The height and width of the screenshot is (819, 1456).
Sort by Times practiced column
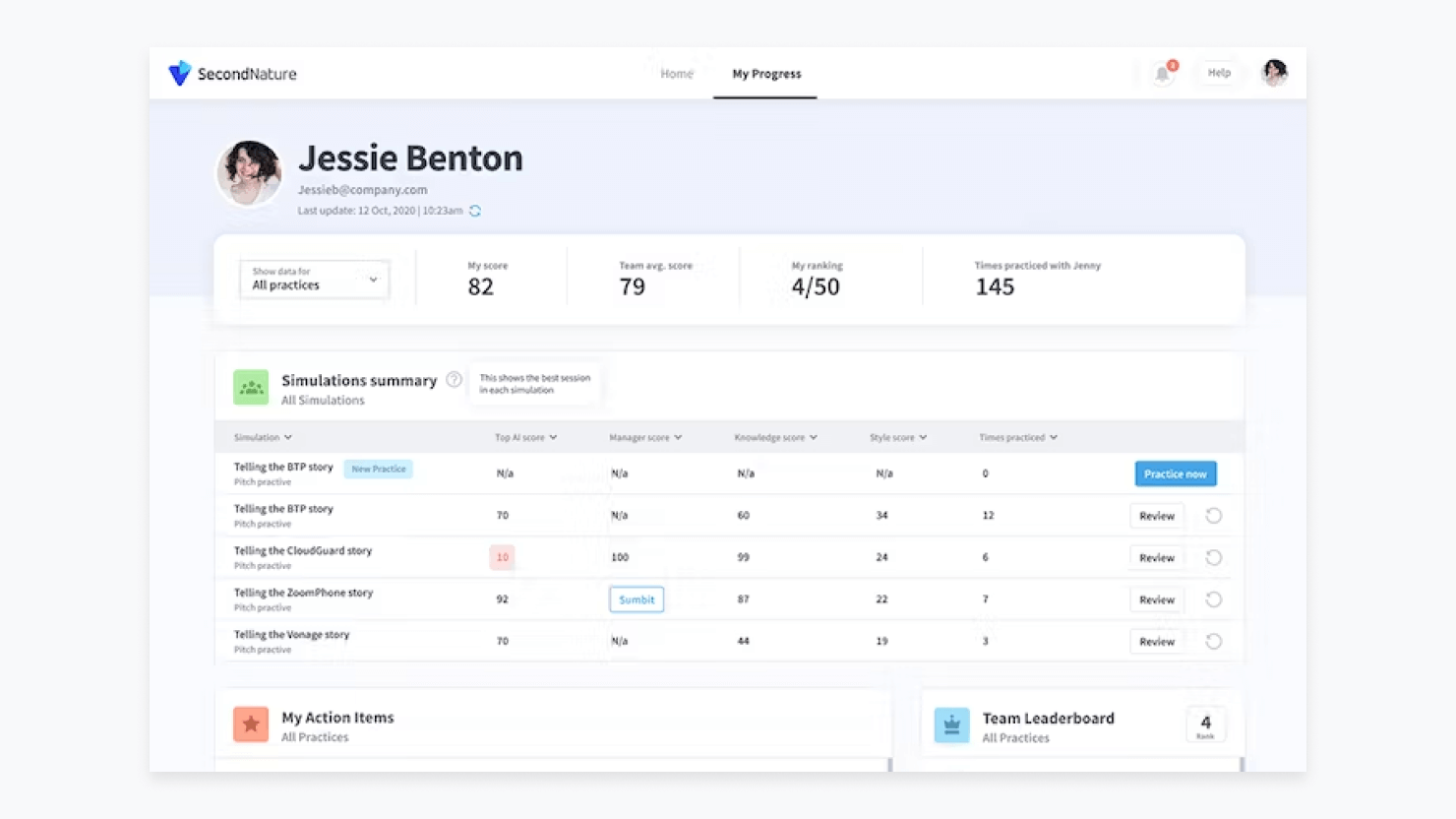(x=1018, y=437)
